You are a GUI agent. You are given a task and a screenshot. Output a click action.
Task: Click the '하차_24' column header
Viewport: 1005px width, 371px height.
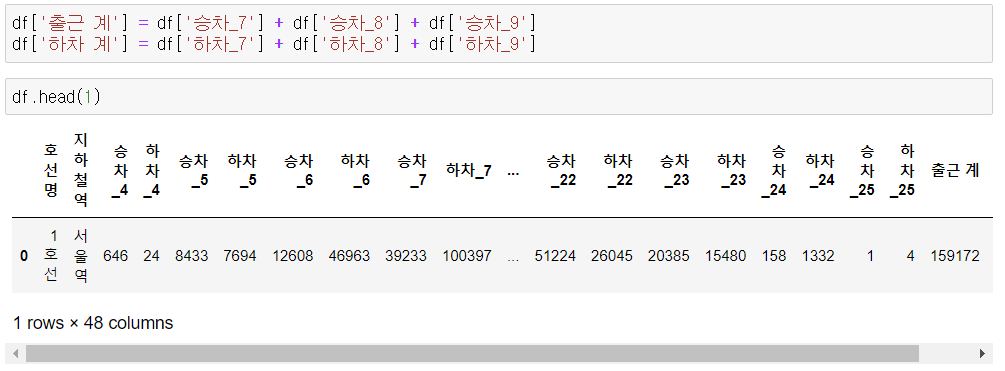[819, 170]
